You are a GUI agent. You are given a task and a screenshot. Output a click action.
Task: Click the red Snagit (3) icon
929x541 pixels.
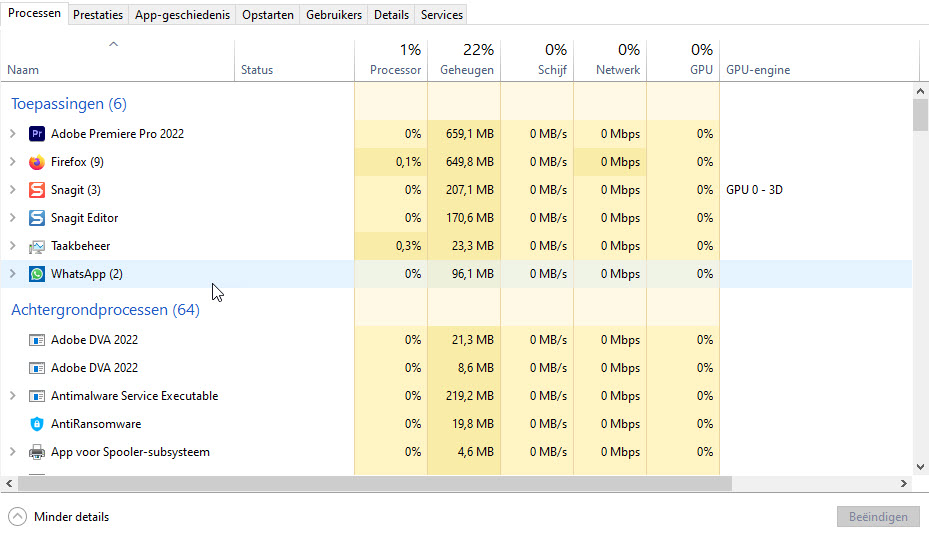[x=37, y=190]
